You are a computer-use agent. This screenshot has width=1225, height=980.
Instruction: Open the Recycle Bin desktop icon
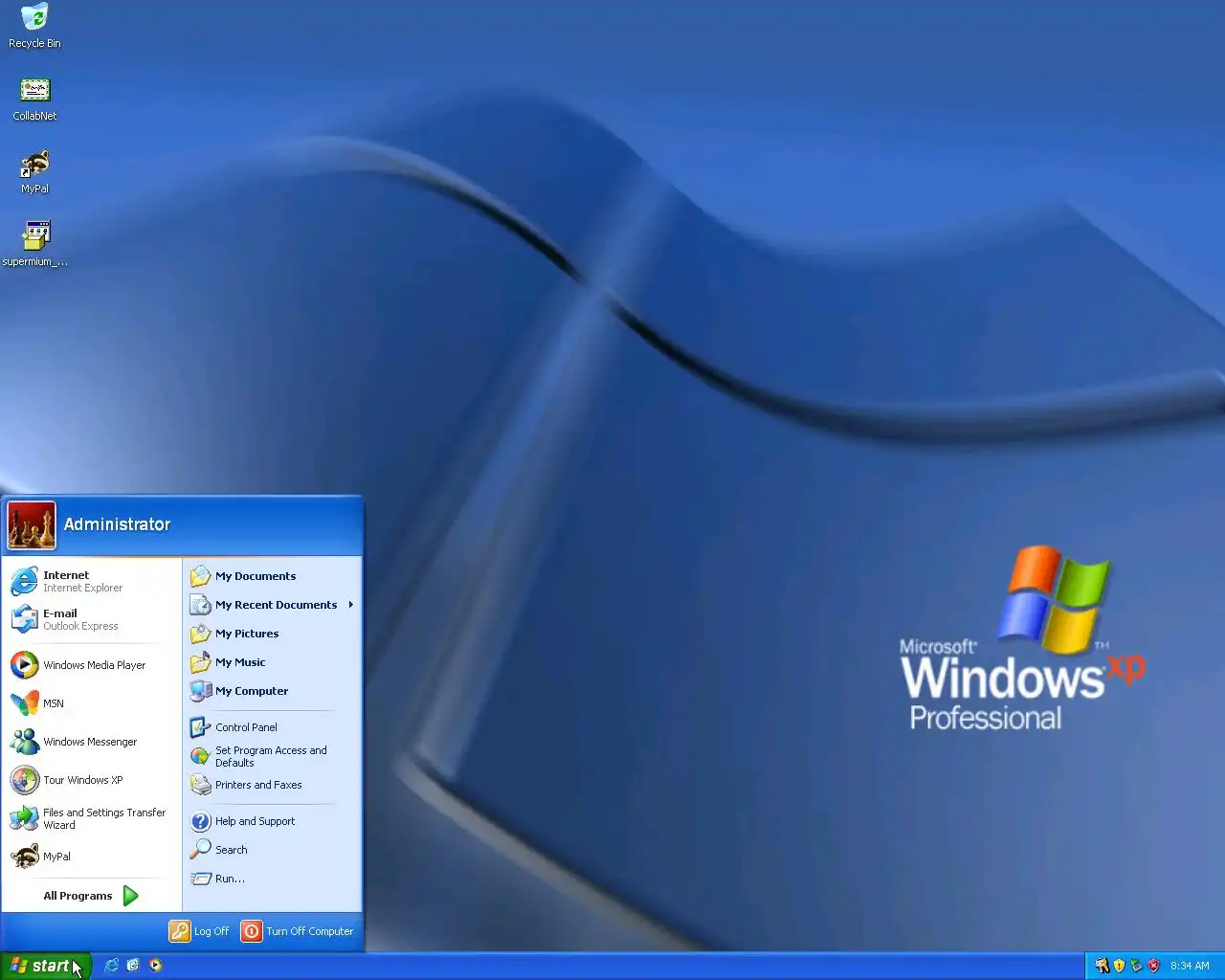[34, 26]
